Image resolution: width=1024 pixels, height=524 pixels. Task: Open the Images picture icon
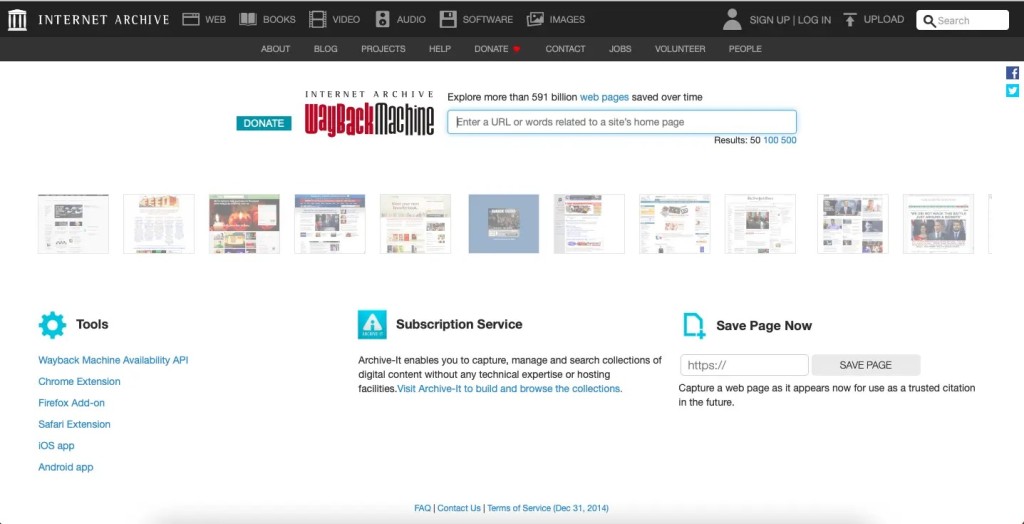pos(536,20)
